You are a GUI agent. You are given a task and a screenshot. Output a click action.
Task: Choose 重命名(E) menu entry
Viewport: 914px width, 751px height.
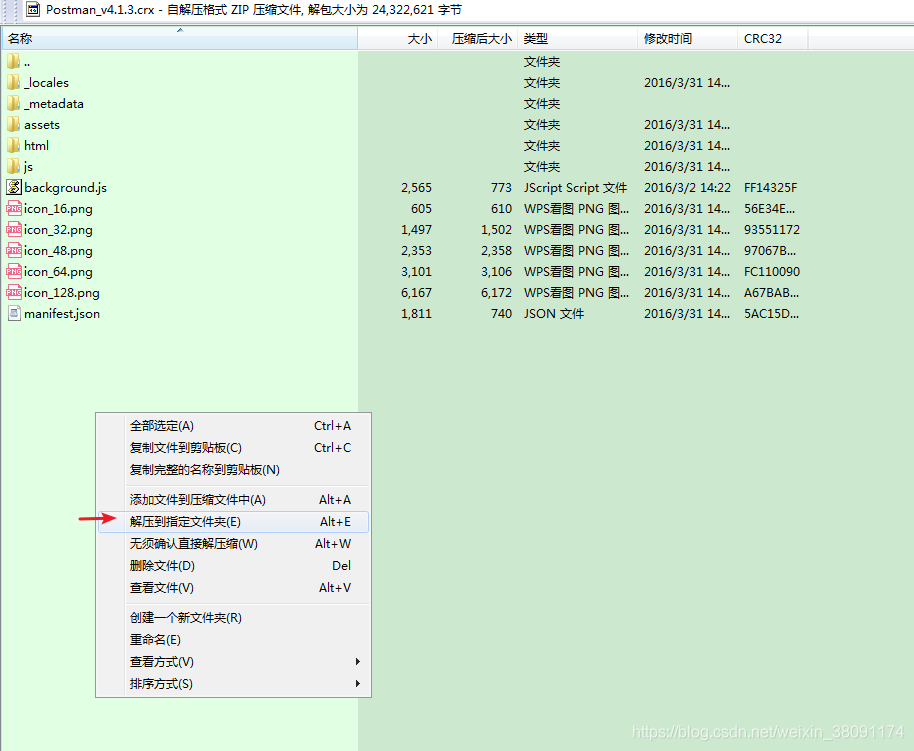point(233,640)
